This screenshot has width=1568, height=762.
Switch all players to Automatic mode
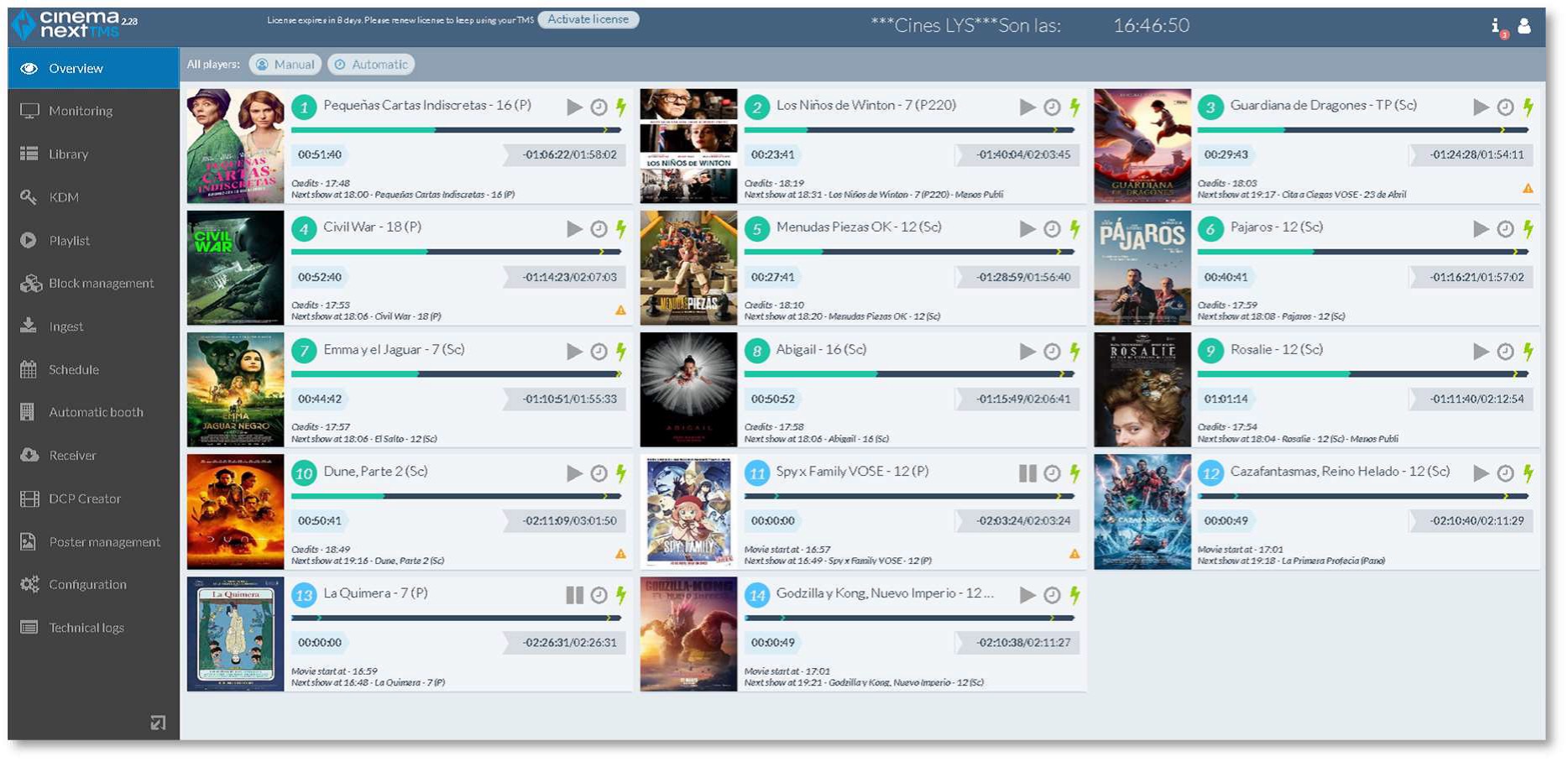371,65
